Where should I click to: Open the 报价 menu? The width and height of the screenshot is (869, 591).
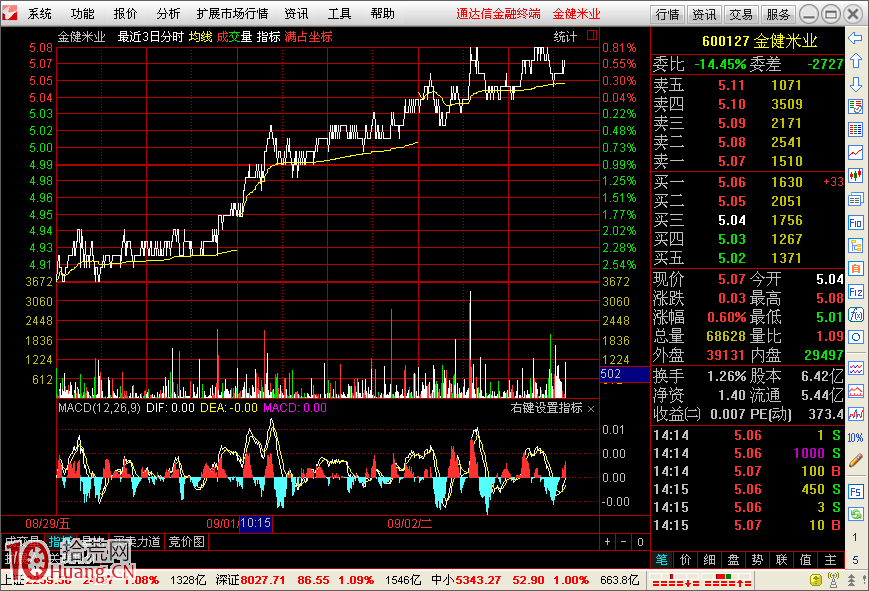[x=125, y=13]
